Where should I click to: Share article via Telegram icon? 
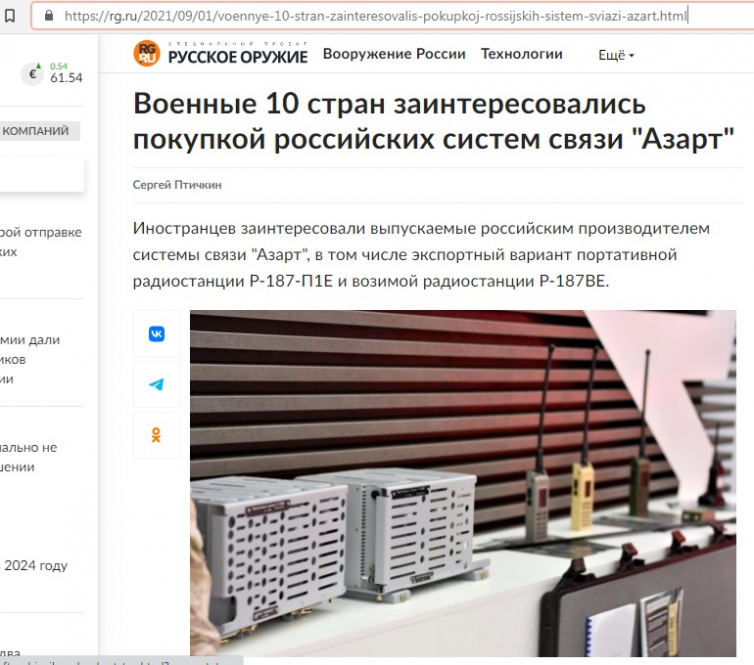[x=156, y=384]
